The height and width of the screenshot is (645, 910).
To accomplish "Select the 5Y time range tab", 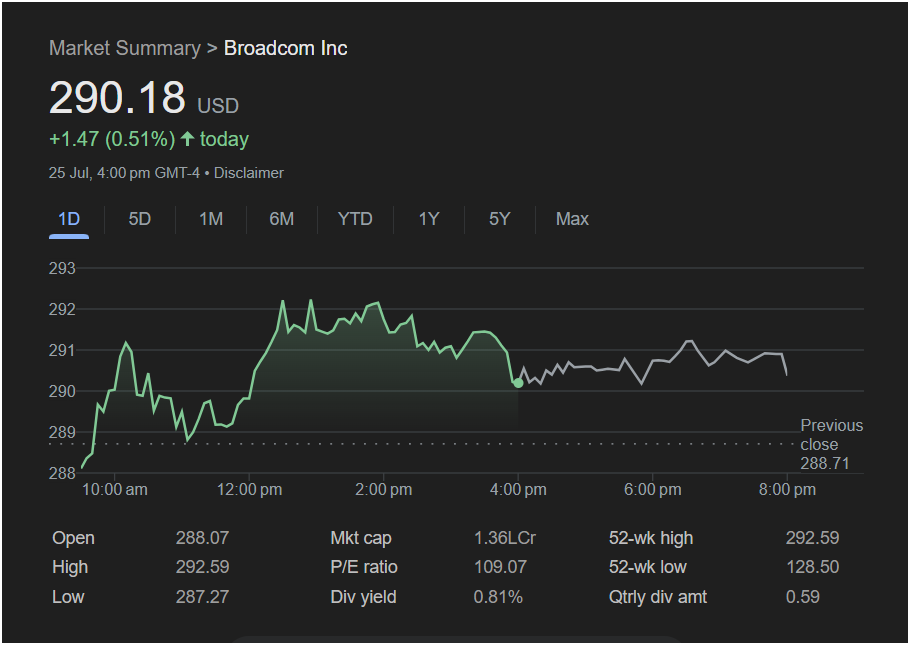I will click(x=500, y=219).
